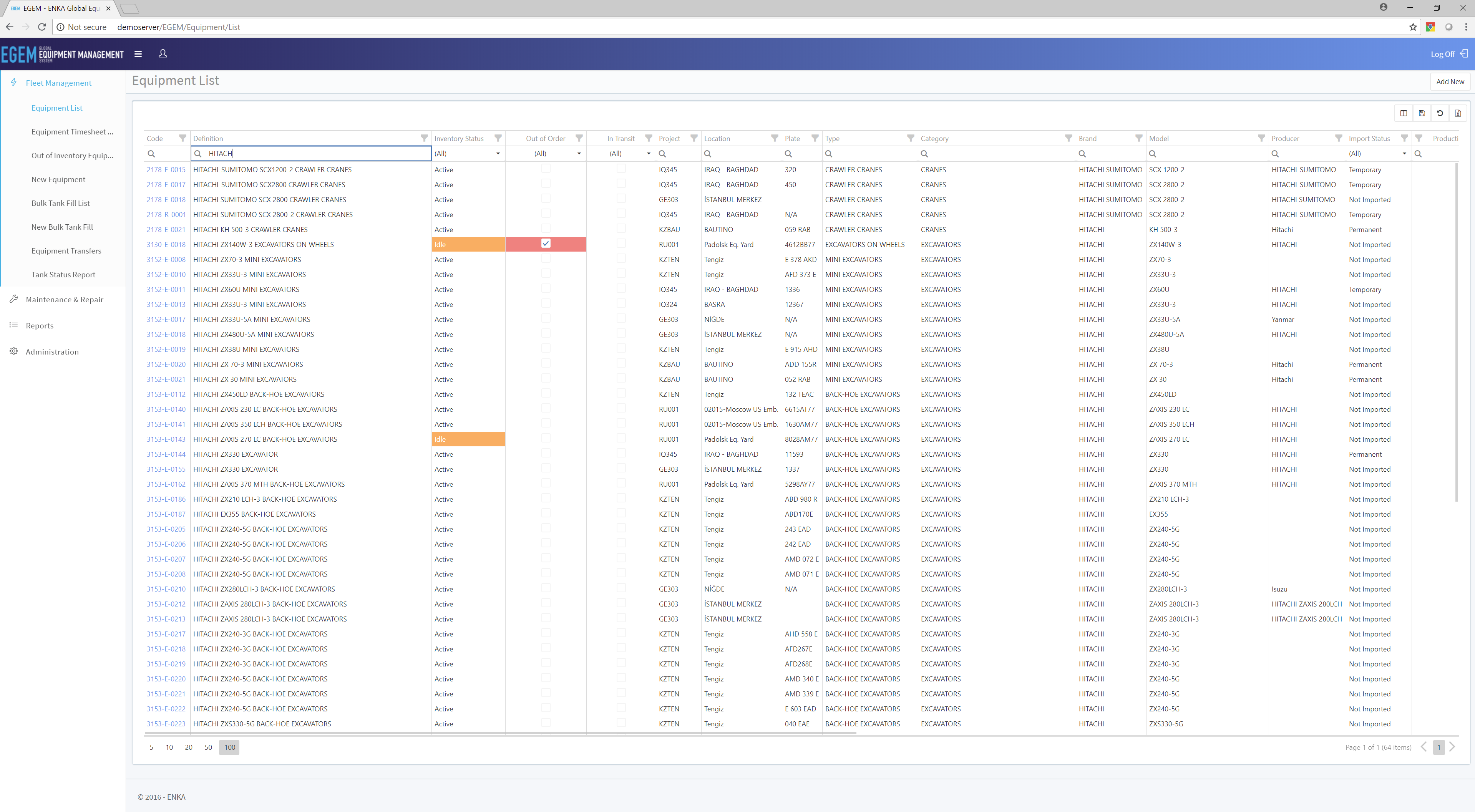Viewport: 1475px width, 812px height.
Task: Open Maintenance & Repair menu
Action: click(x=64, y=299)
